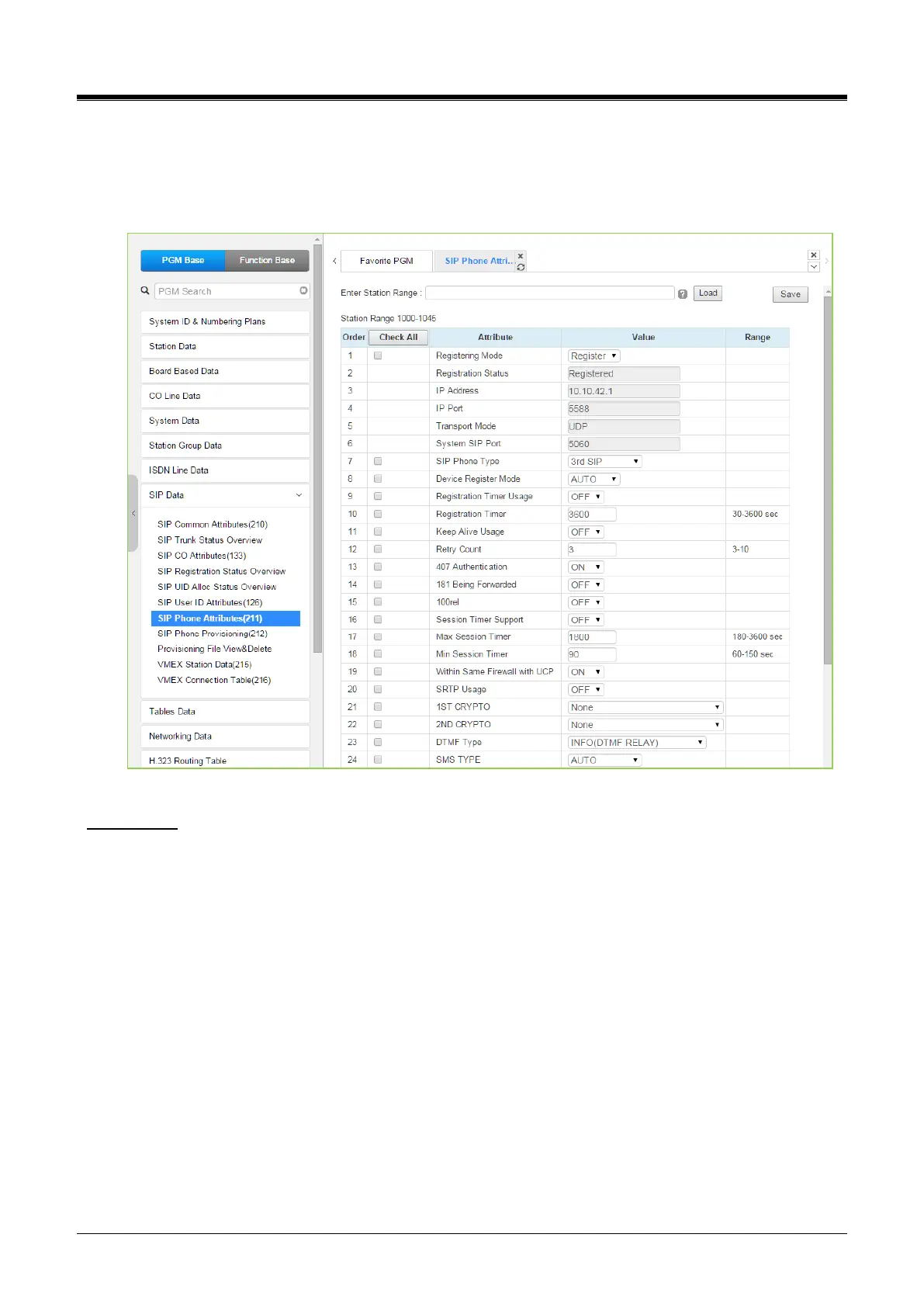The image size is (924, 1307).
Task: Tick the Keep Alive Usage checkbox
Action: point(378,532)
